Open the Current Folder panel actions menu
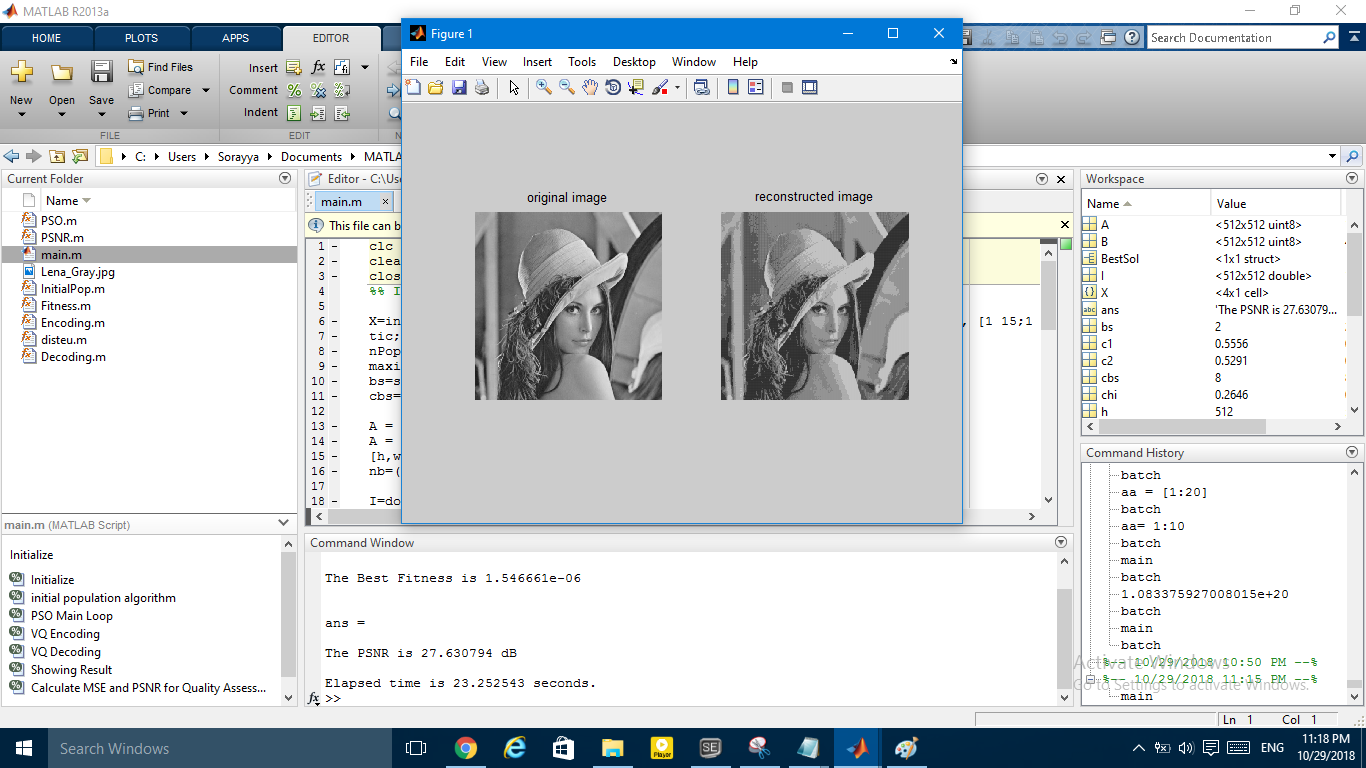 285,179
